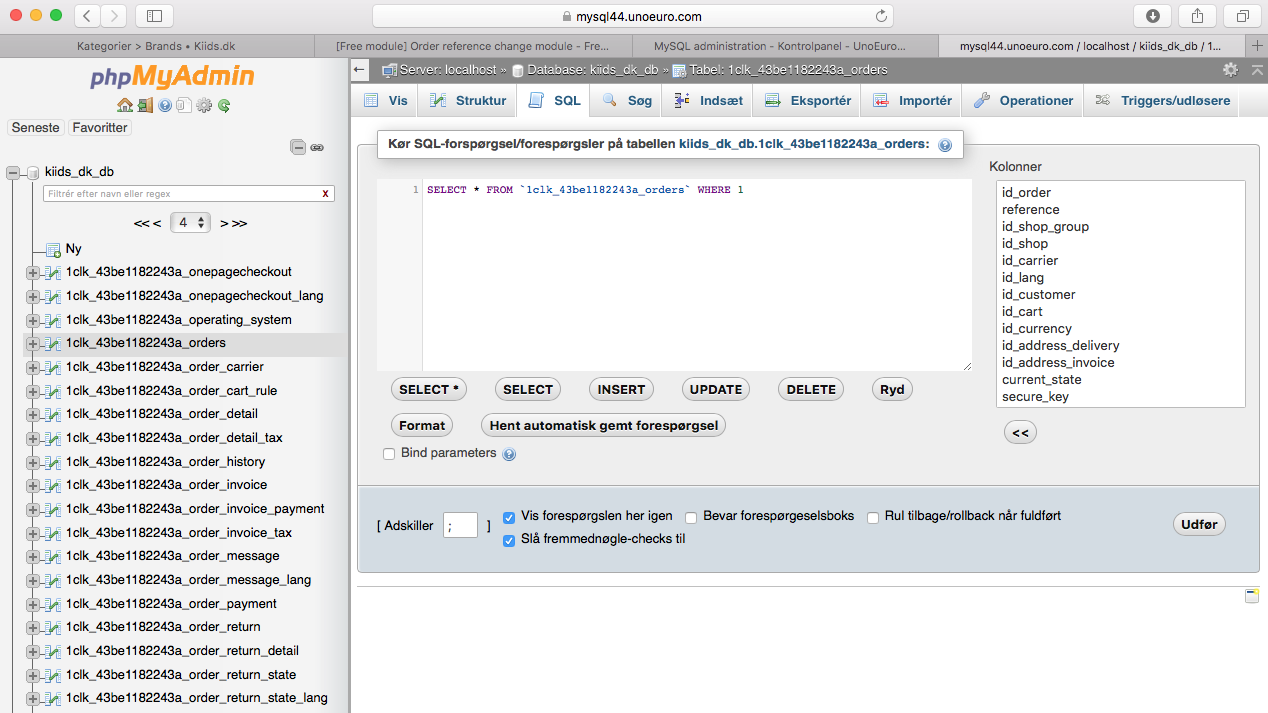The width and height of the screenshot is (1268, 713).
Task: Check Bevar forespørgeselsboks option
Action: (x=691, y=517)
